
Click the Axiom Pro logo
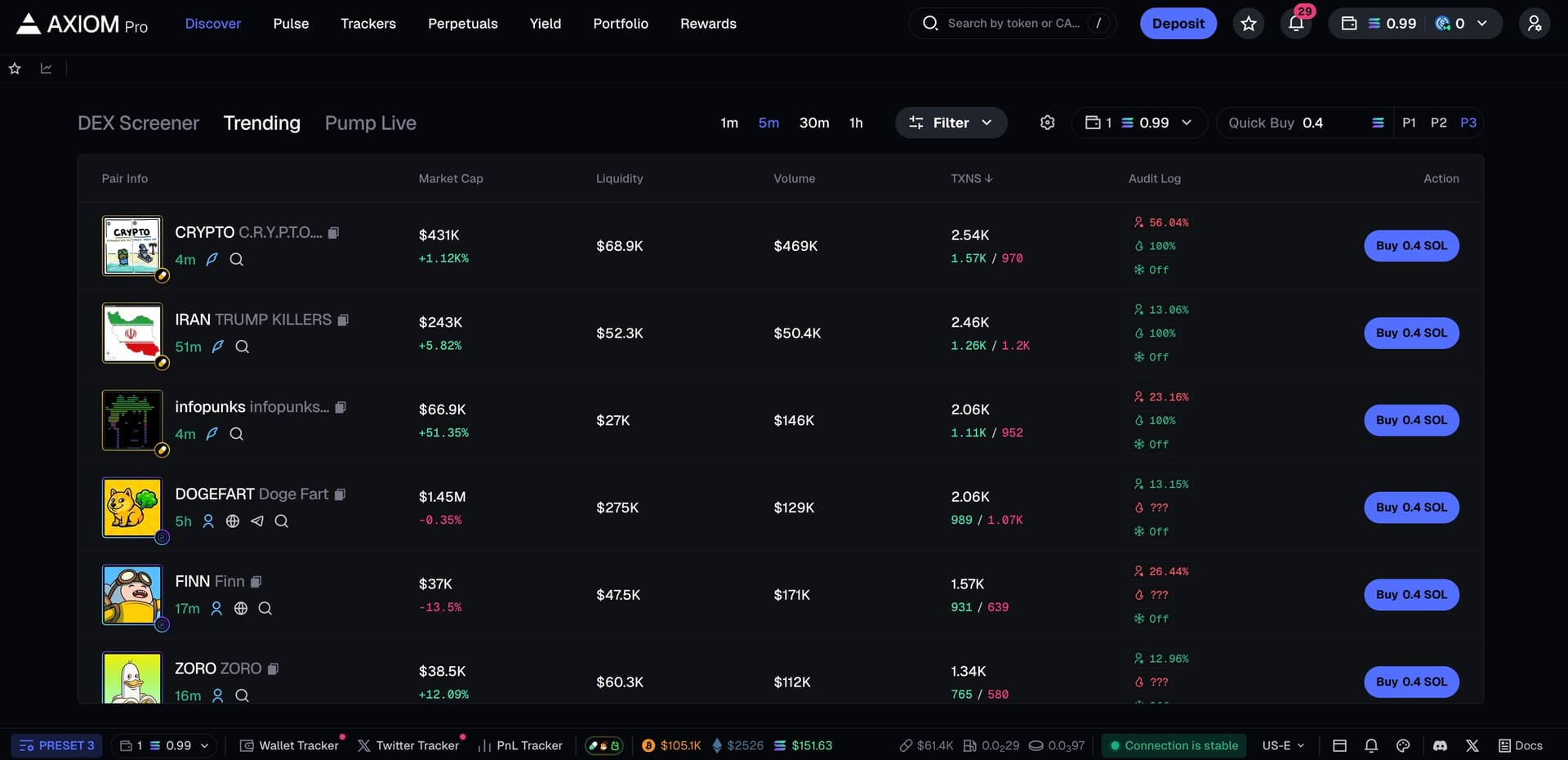[x=82, y=24]
